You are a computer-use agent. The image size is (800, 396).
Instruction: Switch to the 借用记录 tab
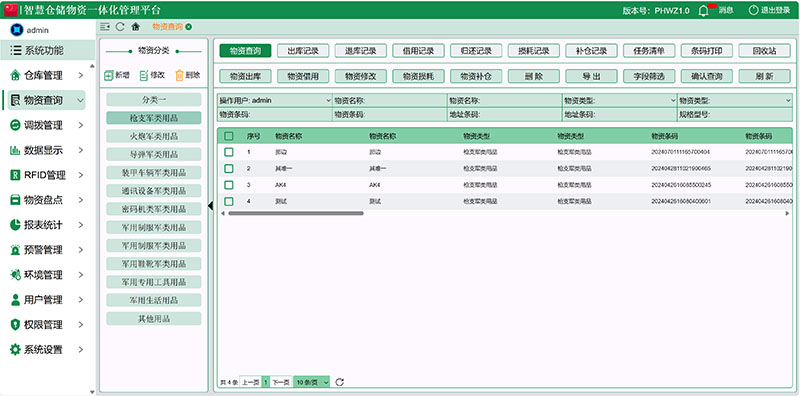[418, 51]
